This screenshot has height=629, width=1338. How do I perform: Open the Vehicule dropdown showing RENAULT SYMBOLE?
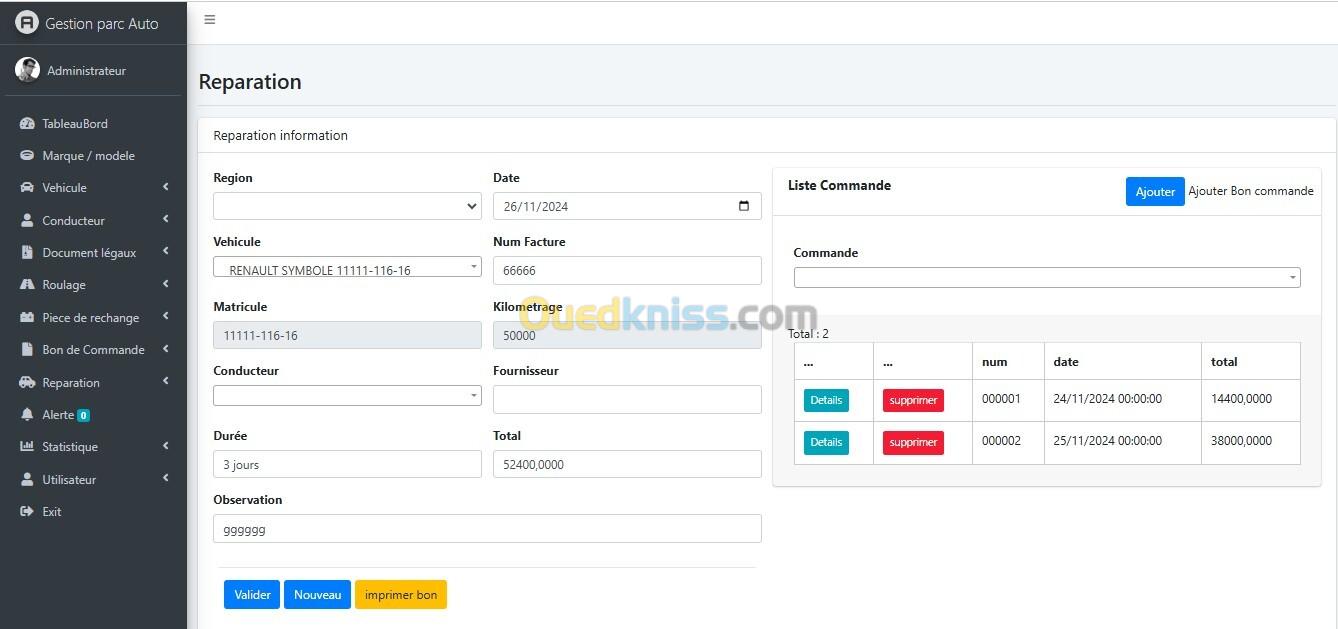point(346,268)
